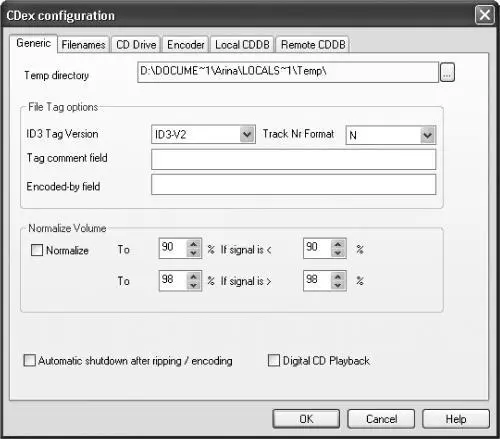Open the CD Drive tab
The image size is (500, 439).
(x=136, y=45)
